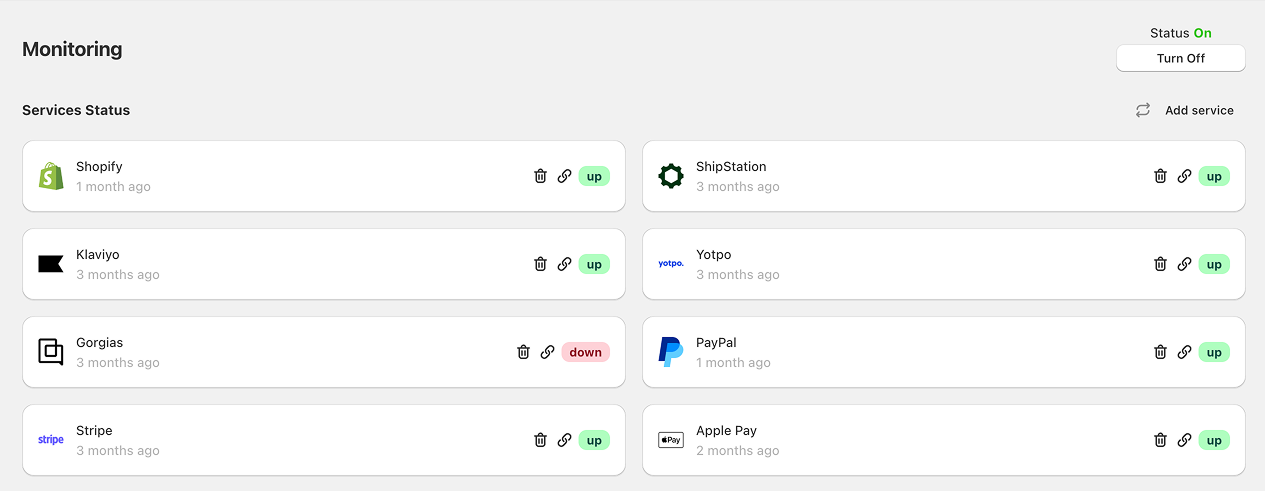
Task: Select the Stripe service logo
Action: pyautogui.click(x=51, y=440)
